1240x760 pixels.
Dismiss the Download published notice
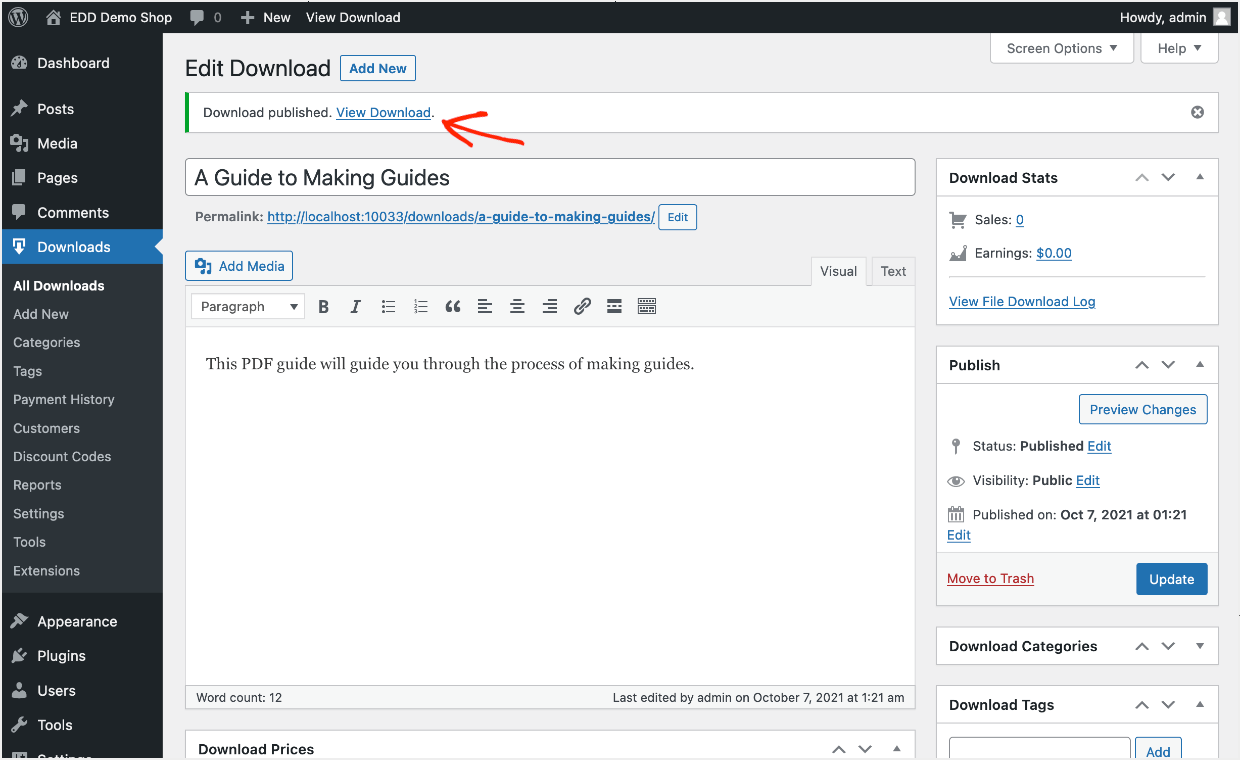point(1197,112)
